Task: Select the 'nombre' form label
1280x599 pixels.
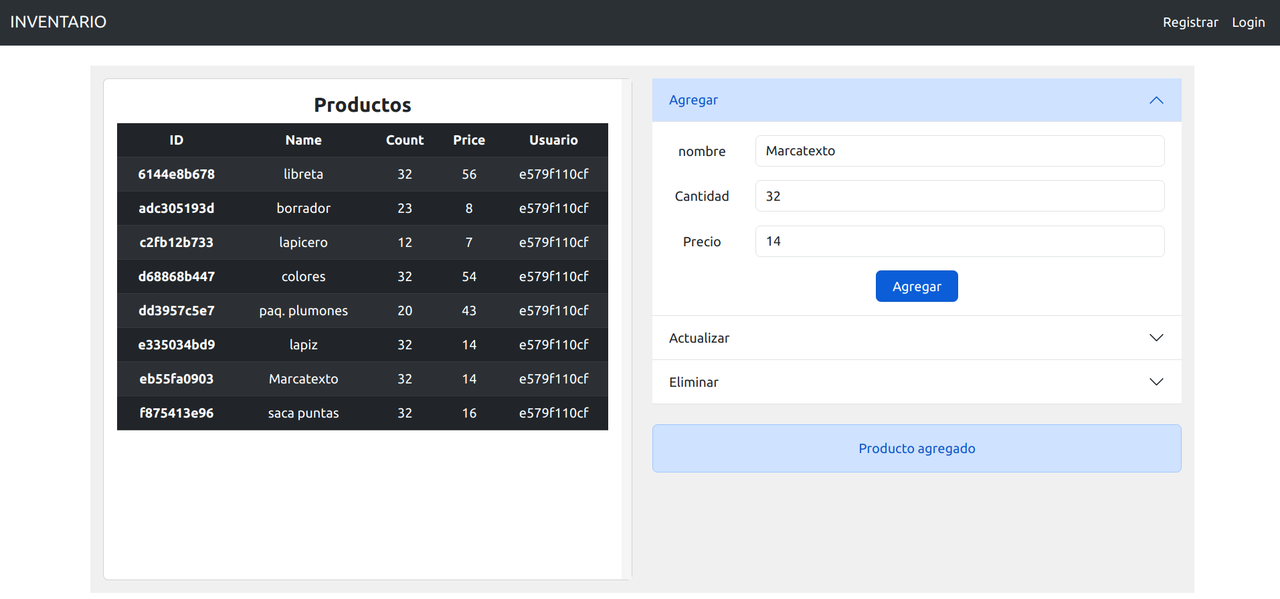Action: pyautogui.click(x=702, y=151)
